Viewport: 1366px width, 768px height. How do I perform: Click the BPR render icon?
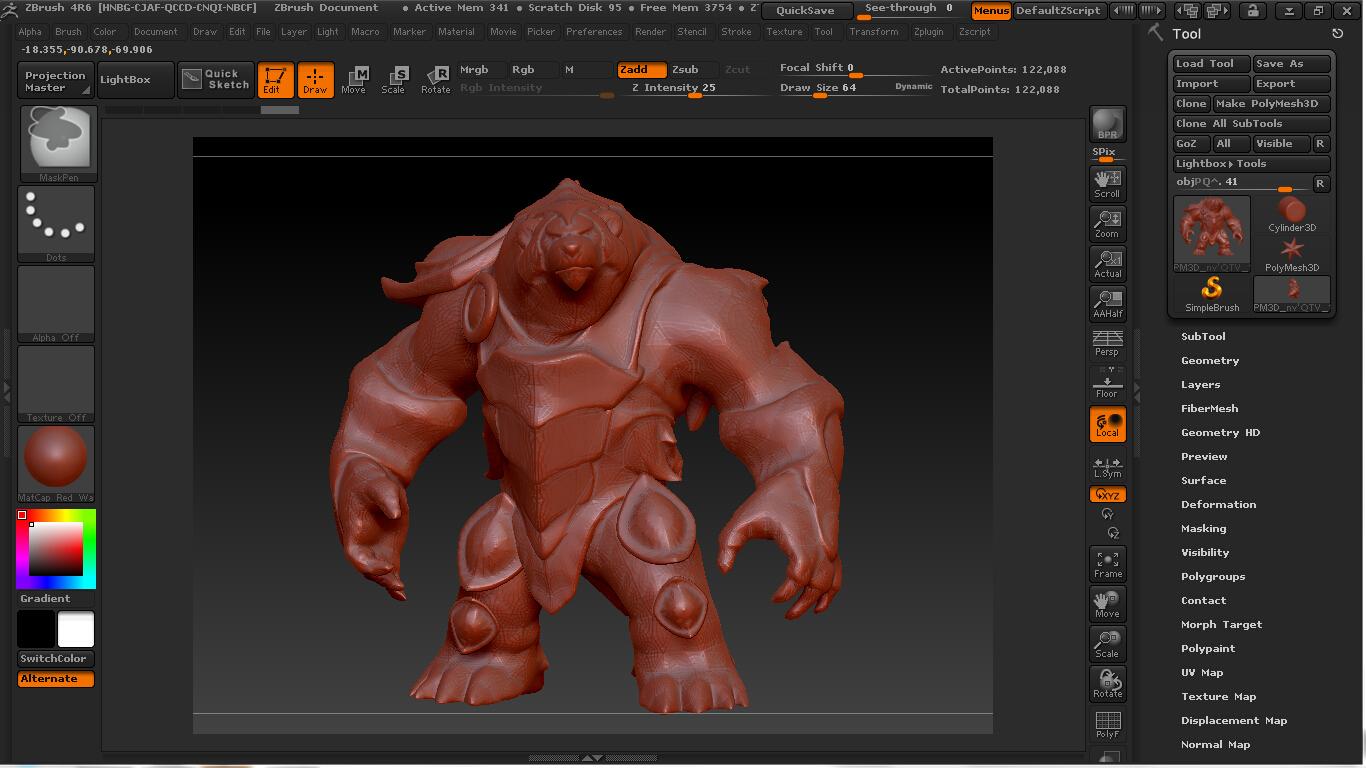pyautogui.click(x=1107, y=124)
